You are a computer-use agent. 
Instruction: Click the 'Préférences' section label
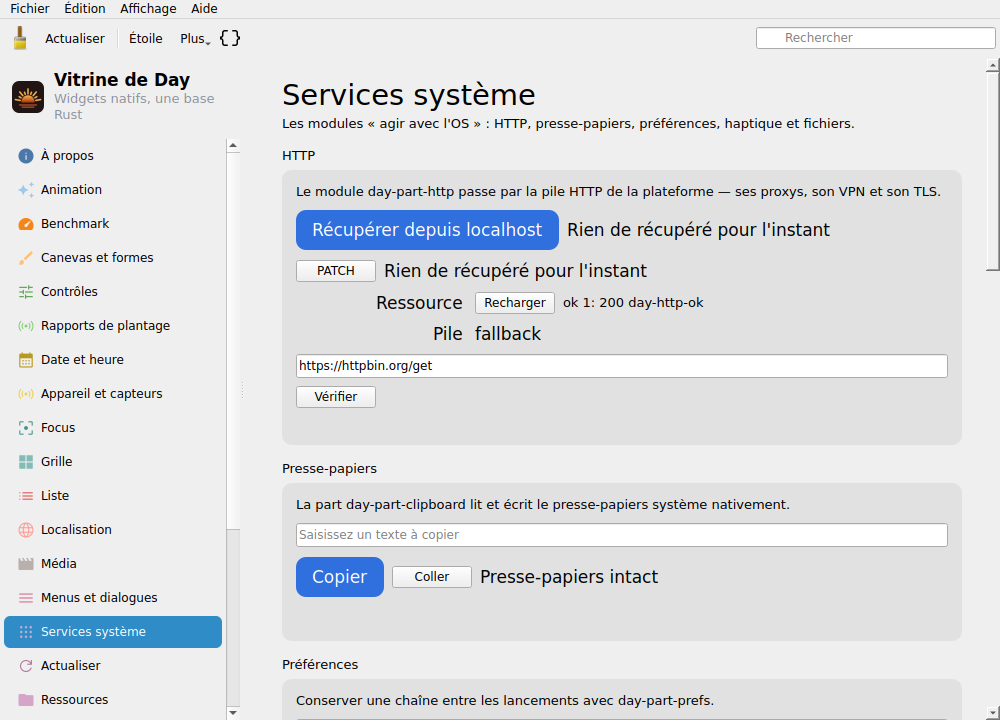(320, 665)
